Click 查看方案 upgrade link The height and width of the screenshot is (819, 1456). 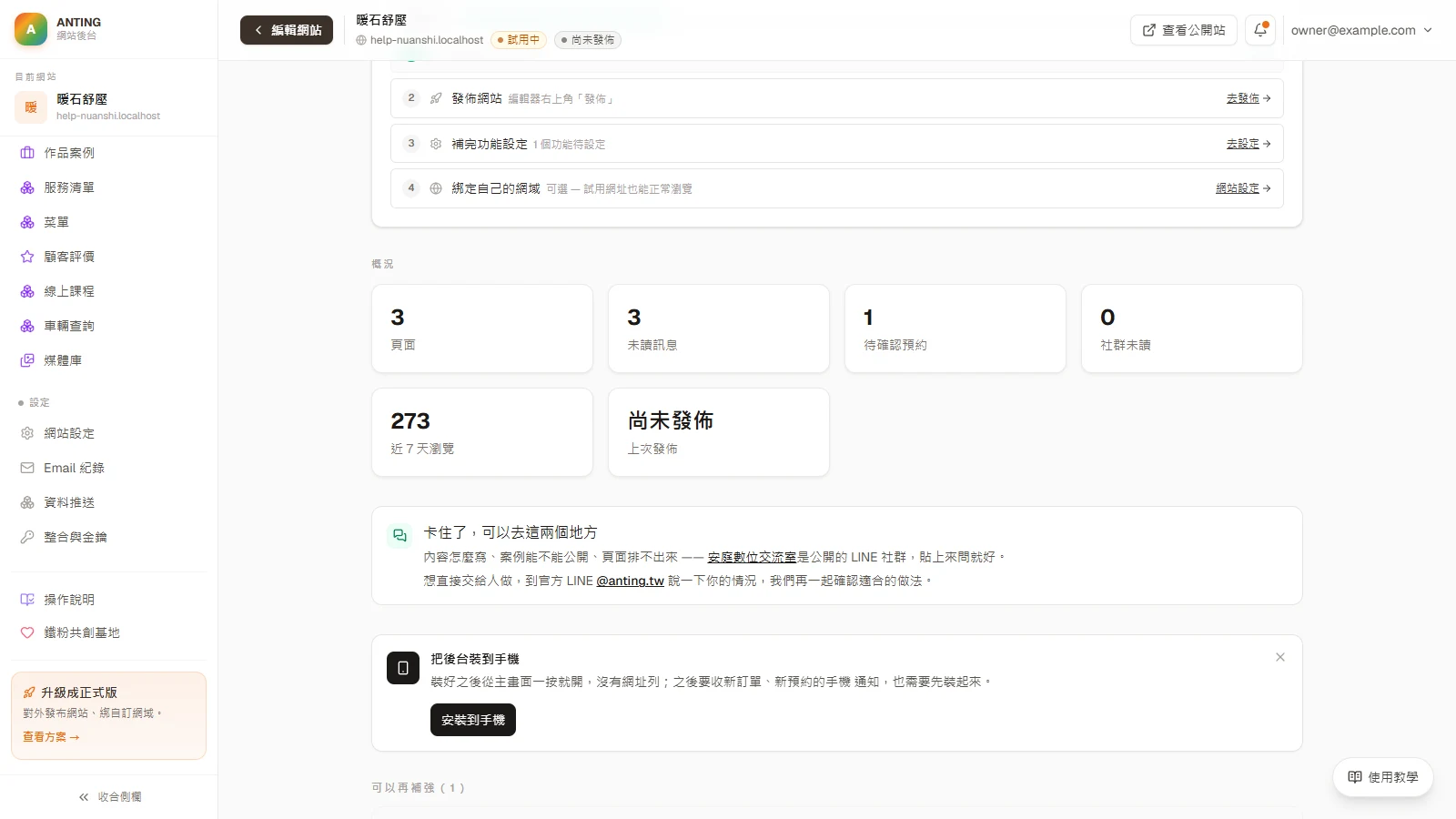[51, 737]
